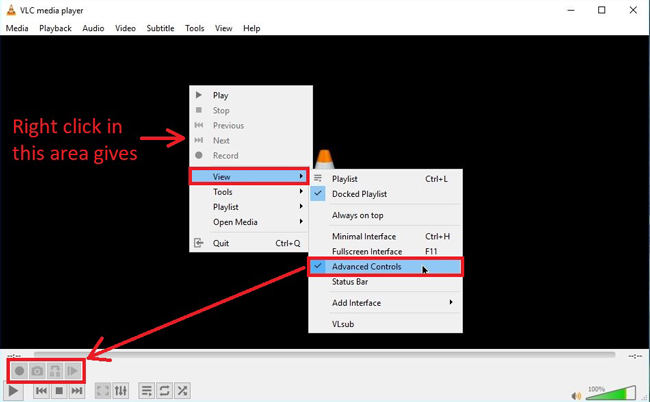Take a snapshot with the camera icon
The height and width of the screenshot is (402, 650).
[x=37, y=371]
